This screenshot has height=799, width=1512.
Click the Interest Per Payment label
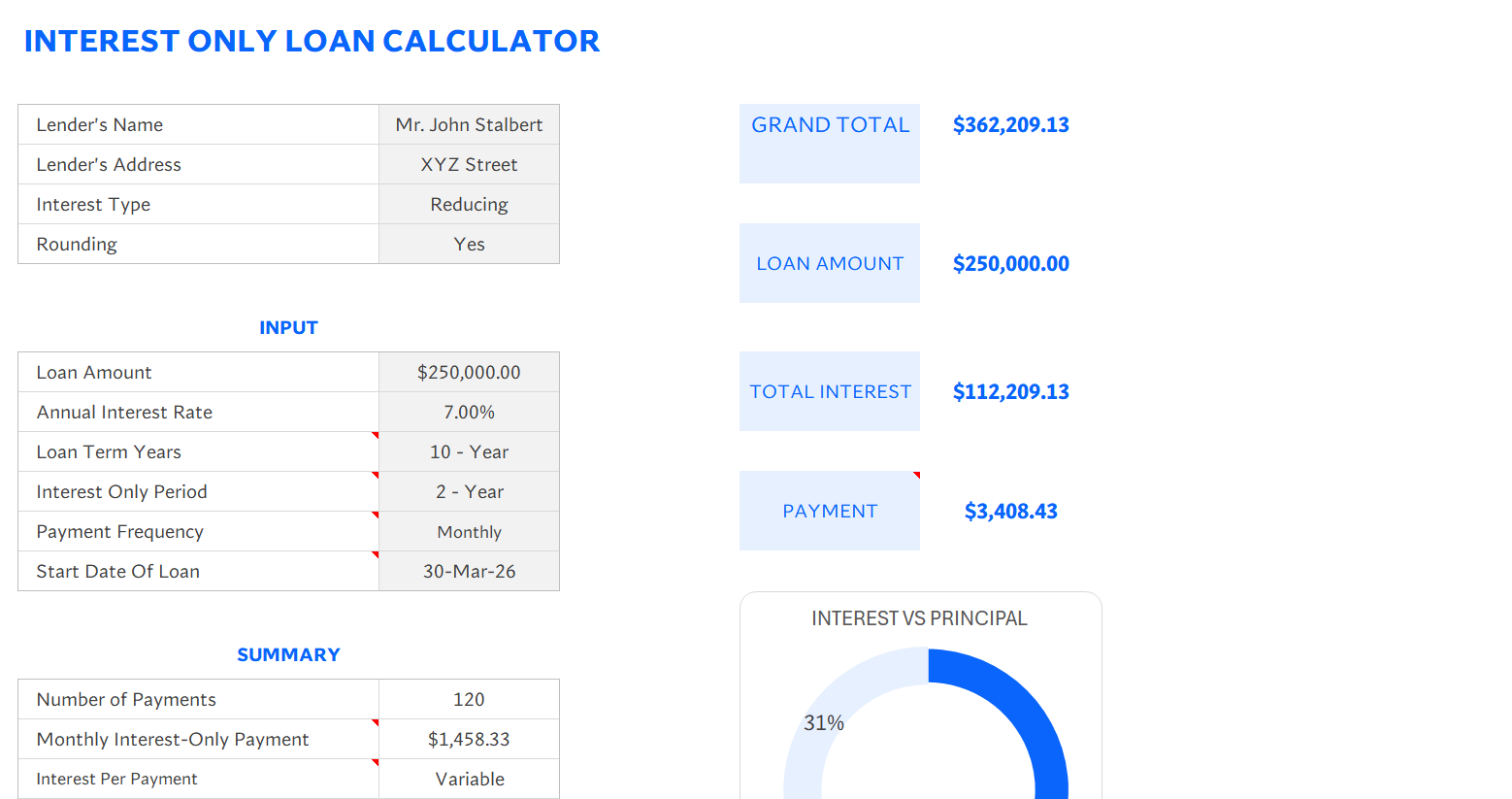(198, 779)
